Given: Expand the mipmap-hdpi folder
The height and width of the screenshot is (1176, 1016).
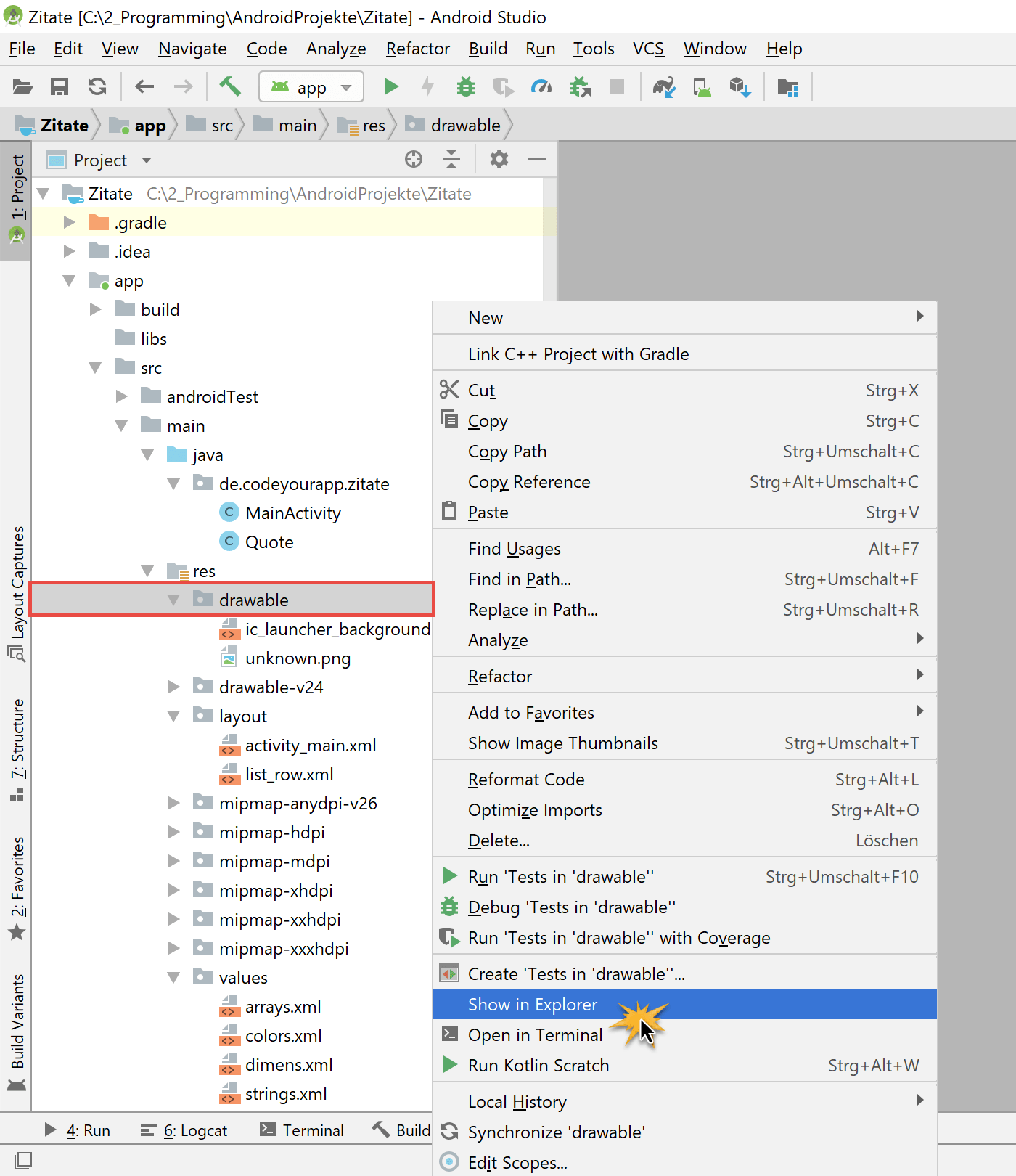Looking at the screenshot, I should coord(174,832).
